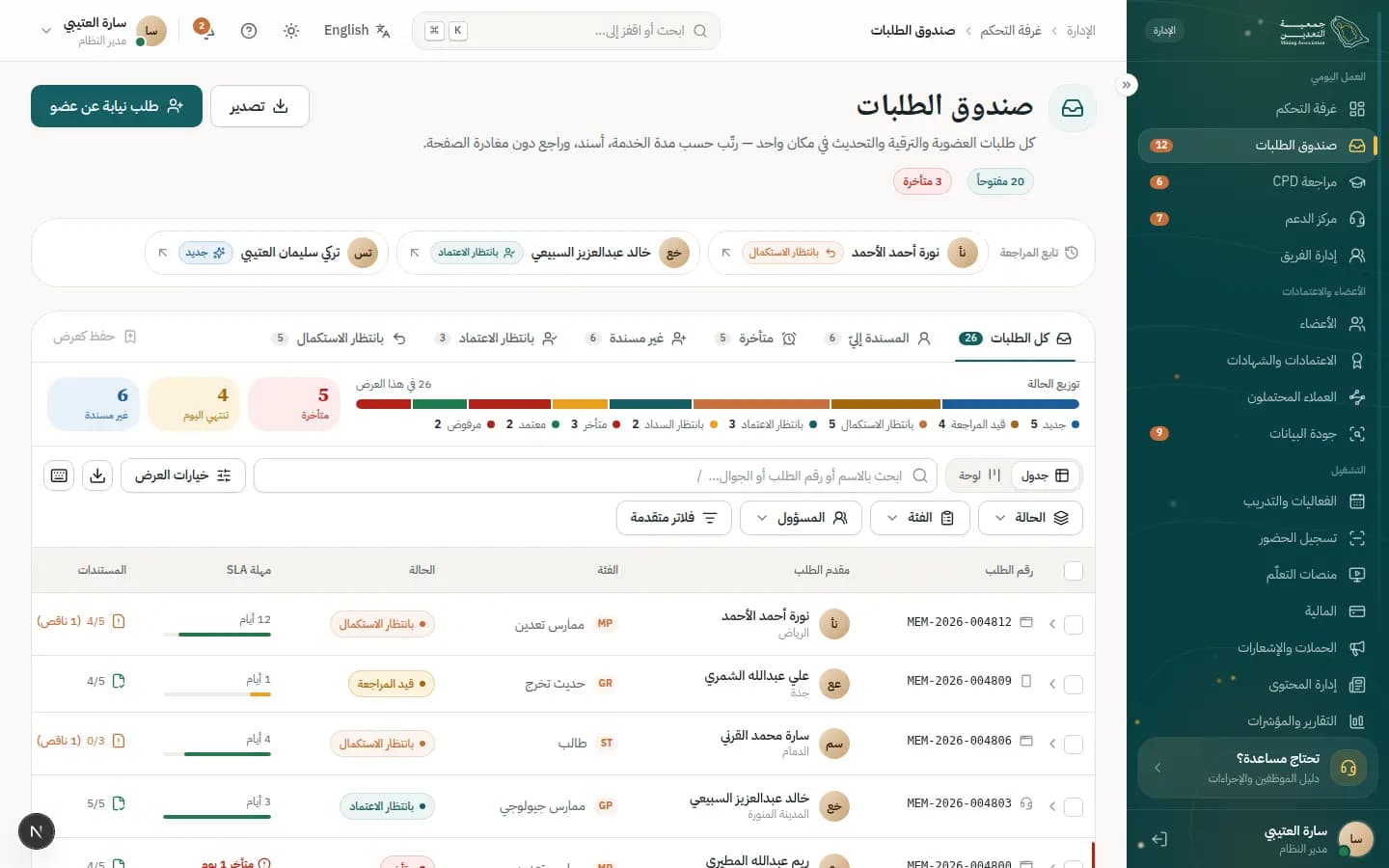Tick the select-all checkbox in table header
The height and width of the screenshot is (868, 1389).
[1074, 571]
